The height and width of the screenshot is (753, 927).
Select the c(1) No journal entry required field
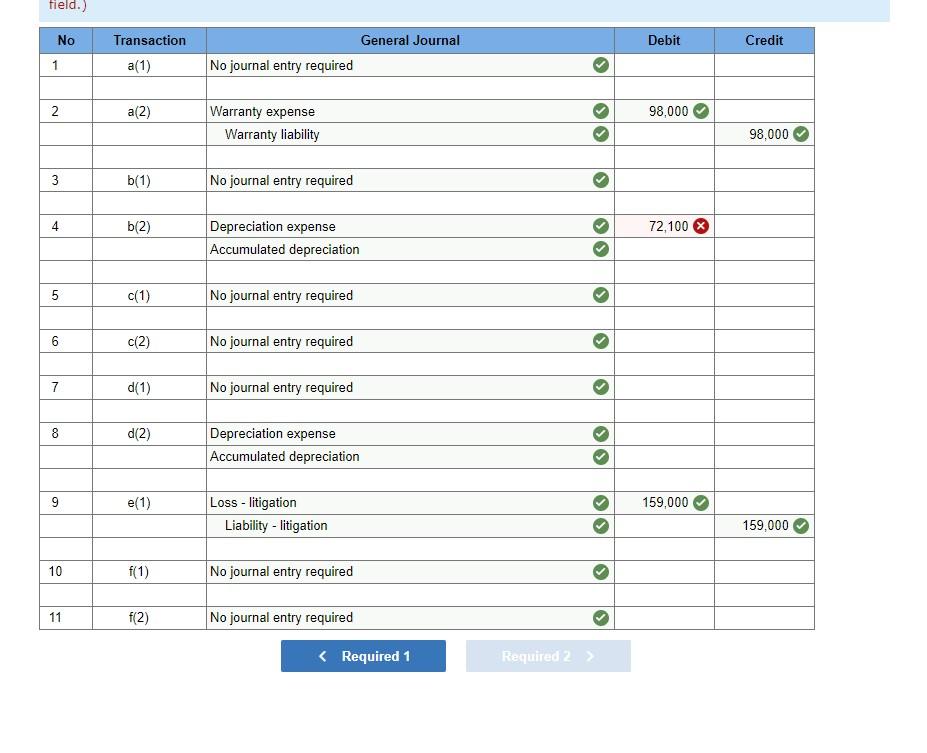tap(410, 295)
